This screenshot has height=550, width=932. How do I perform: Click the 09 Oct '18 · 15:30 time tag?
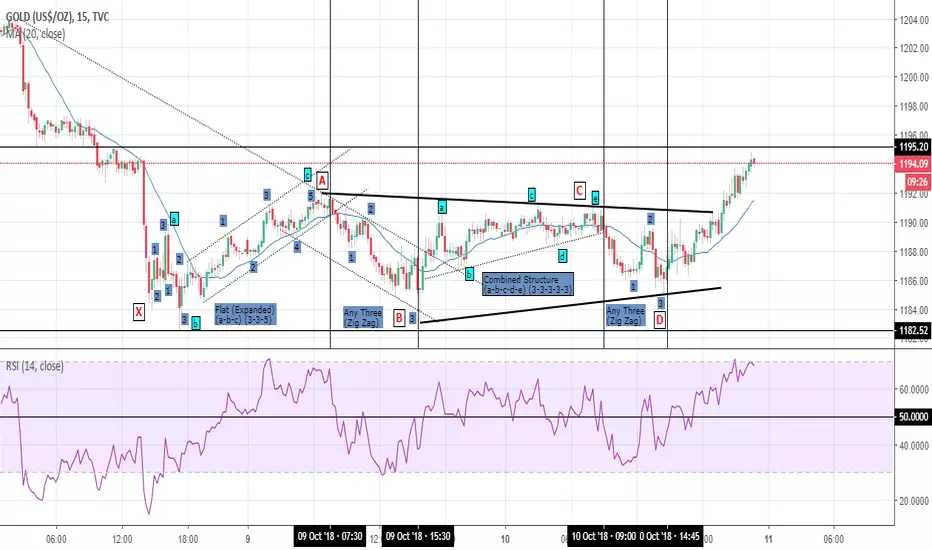pyautogui.click(x=418, y=536)
